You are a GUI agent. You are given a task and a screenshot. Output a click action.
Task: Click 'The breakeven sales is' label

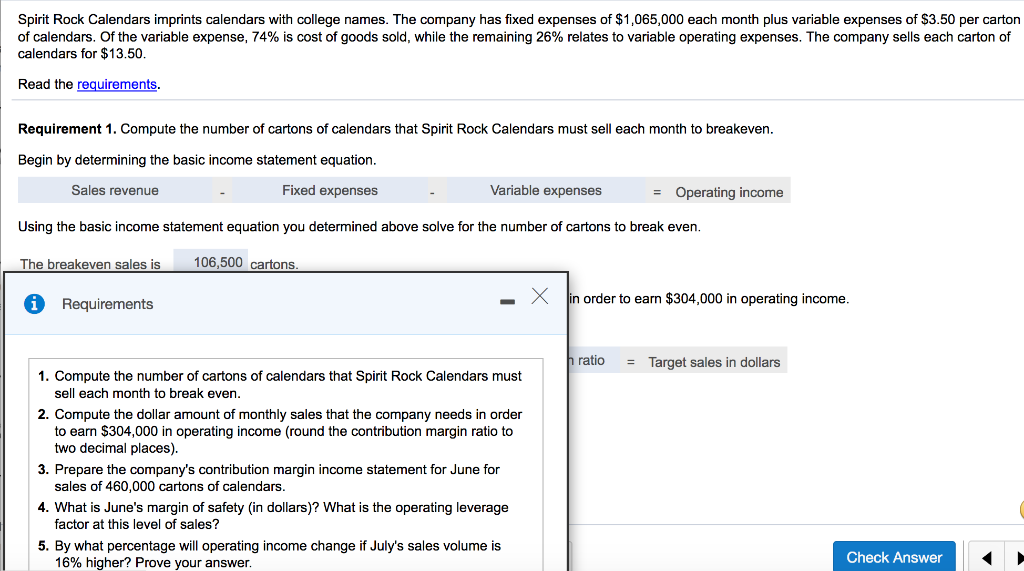pyautogui.click(x=90, y=264)
